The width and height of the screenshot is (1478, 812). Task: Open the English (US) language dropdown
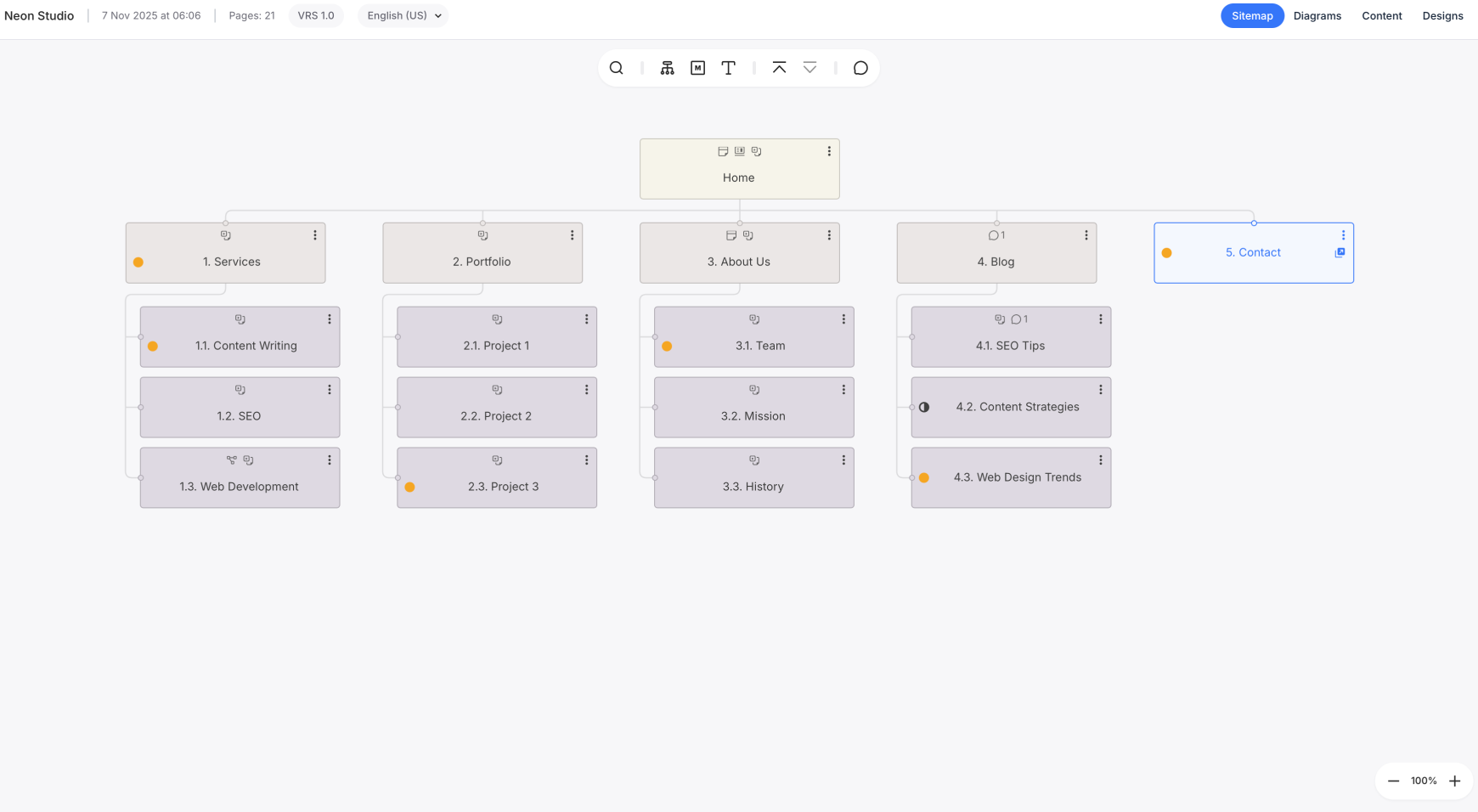click(x=402, y=15)
